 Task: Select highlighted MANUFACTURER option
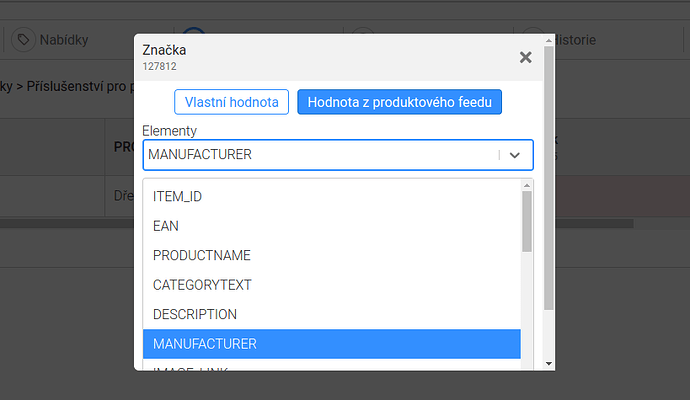pyautogui.click(x=332, y=344)
